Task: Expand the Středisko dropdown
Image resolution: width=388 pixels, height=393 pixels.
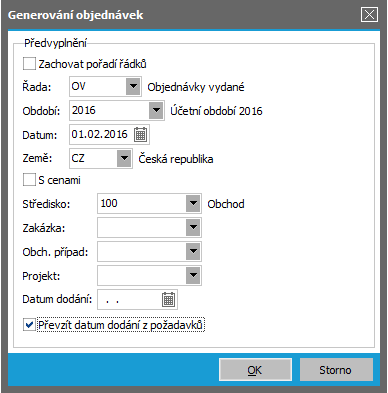Action: [x=193, y=203]
